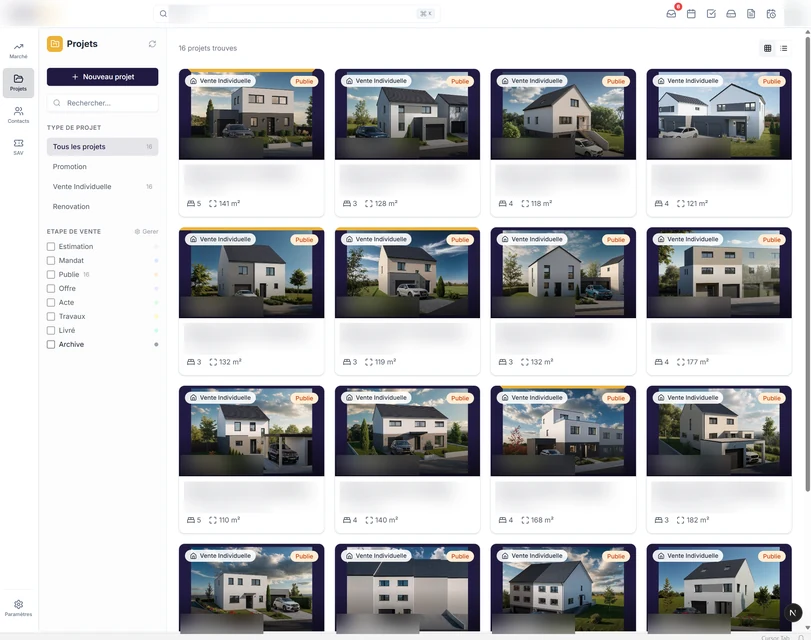Click the round N avatar button
Viewport: 811px width, 640px height.
pyautogui.click(x=793, y=613)
